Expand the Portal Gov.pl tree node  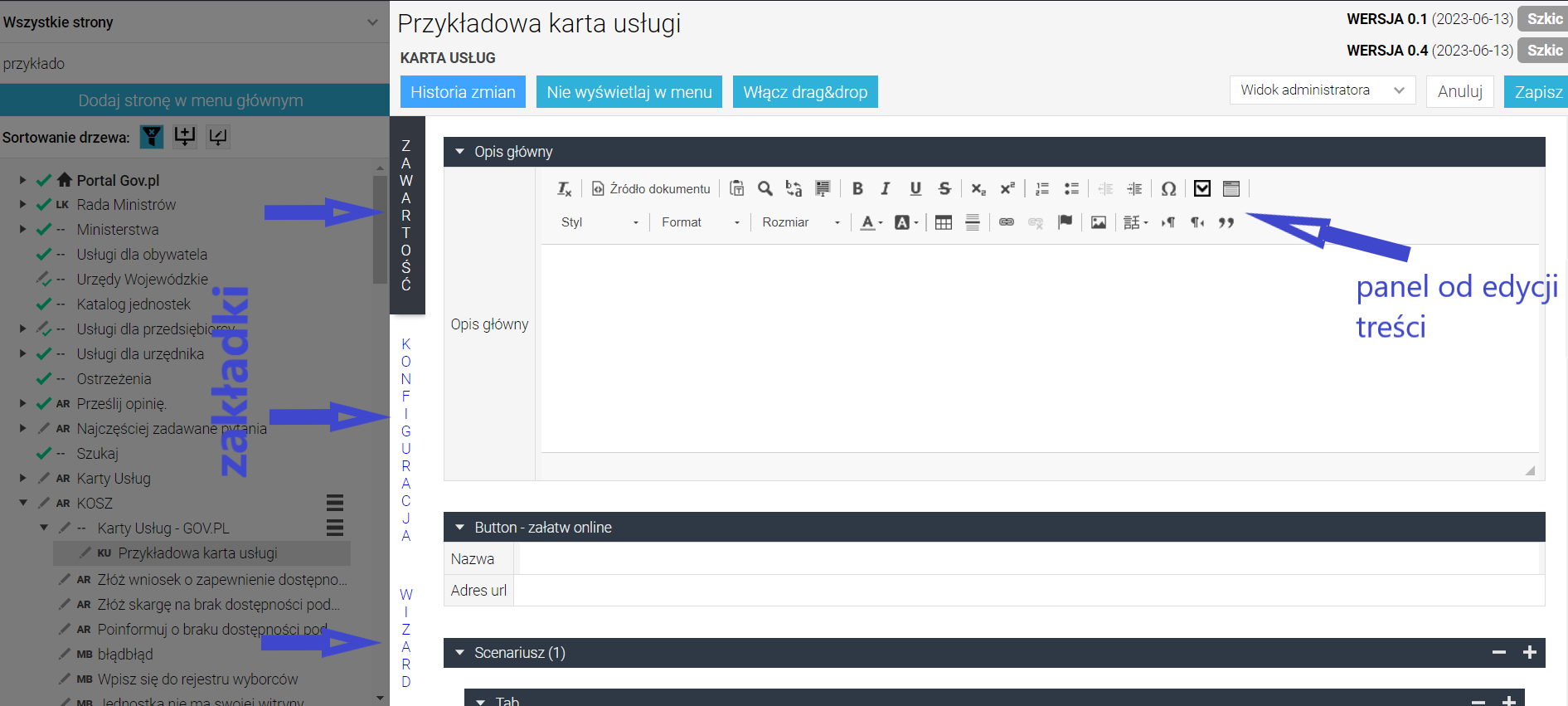(x=23, y=180)
